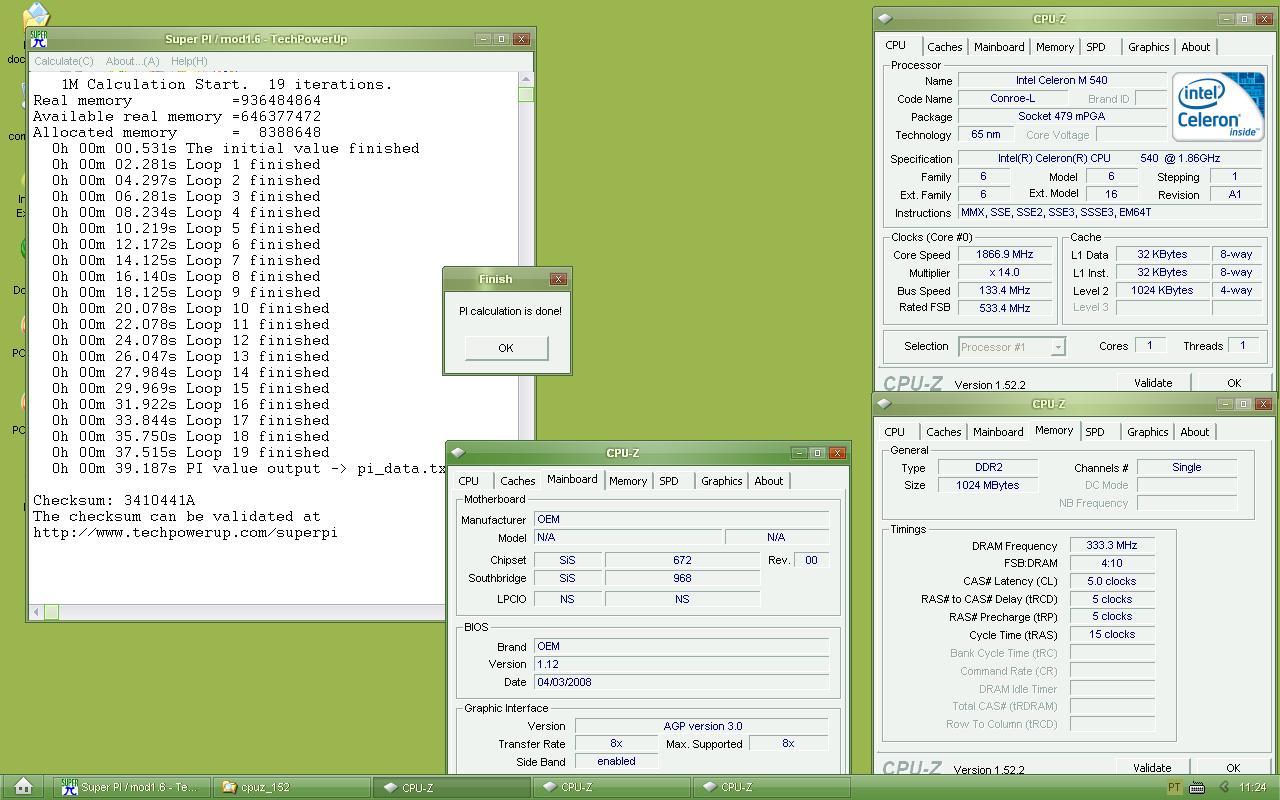Switch to Memory tab in top CPU-Z window
This screenshot has width=1280, height=800.
coord(1055,47)
